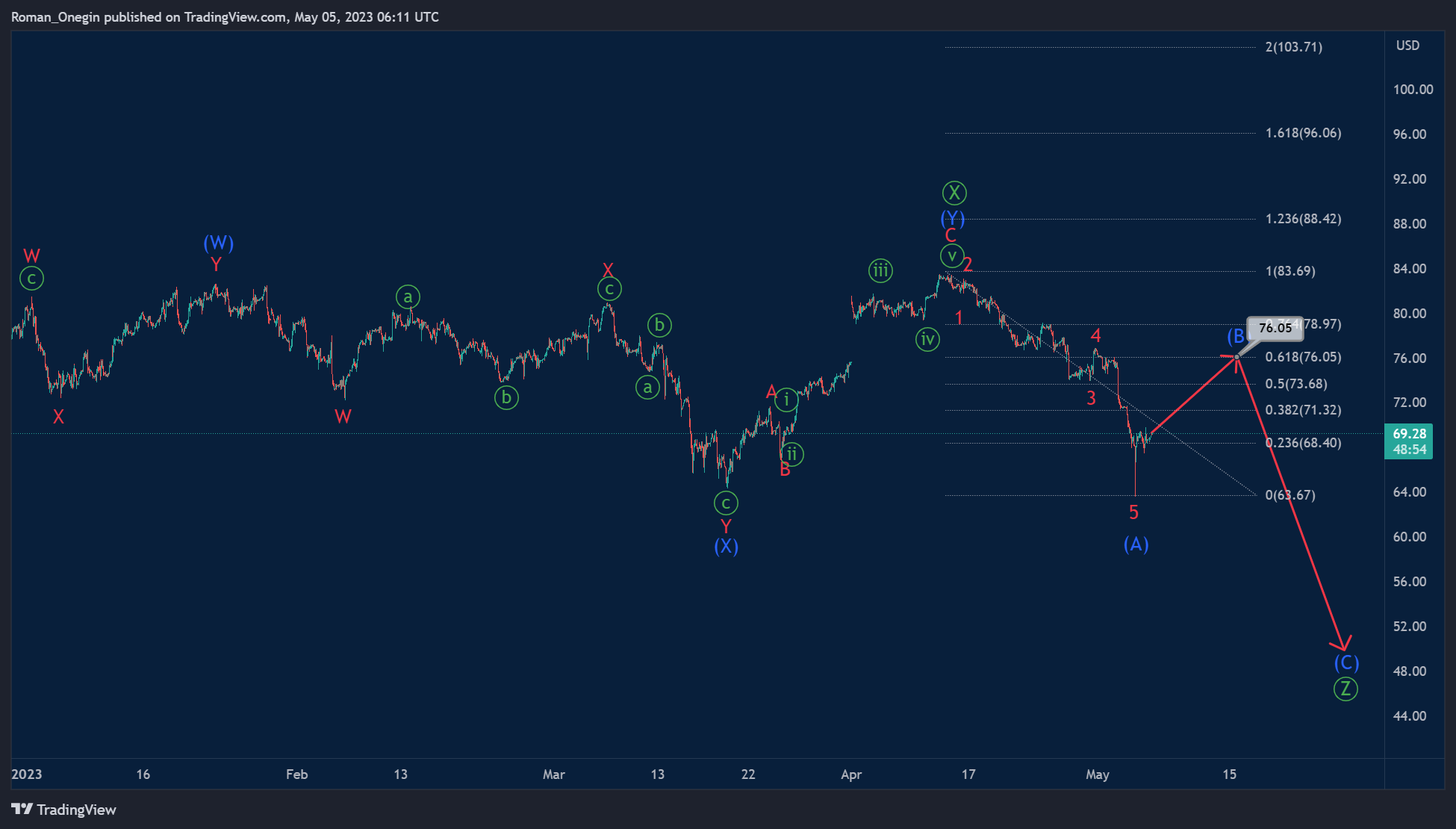This screenshot has width=1456, height=829.
Task: Select the 76.05 price callout
Action: (1275, 328)
